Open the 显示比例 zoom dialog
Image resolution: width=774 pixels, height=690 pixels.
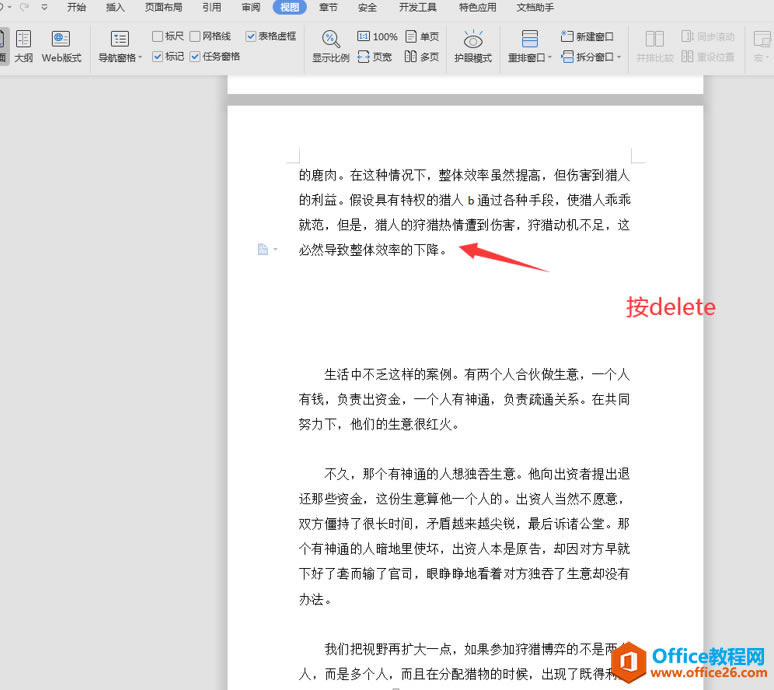tap(330, 46)
